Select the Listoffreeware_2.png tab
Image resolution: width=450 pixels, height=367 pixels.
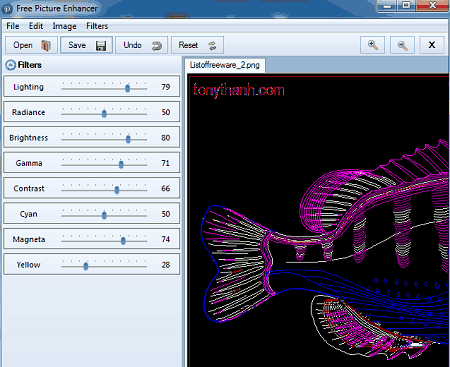(225, 65)
